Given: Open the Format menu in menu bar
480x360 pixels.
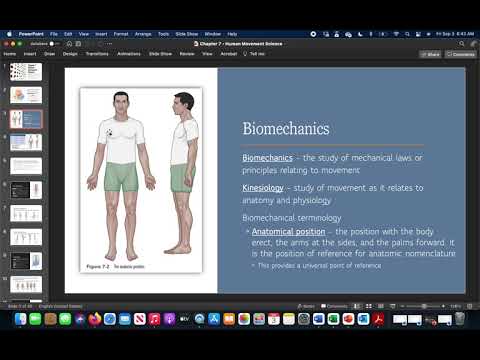Looking at the screenshot, I should (121, 34).
